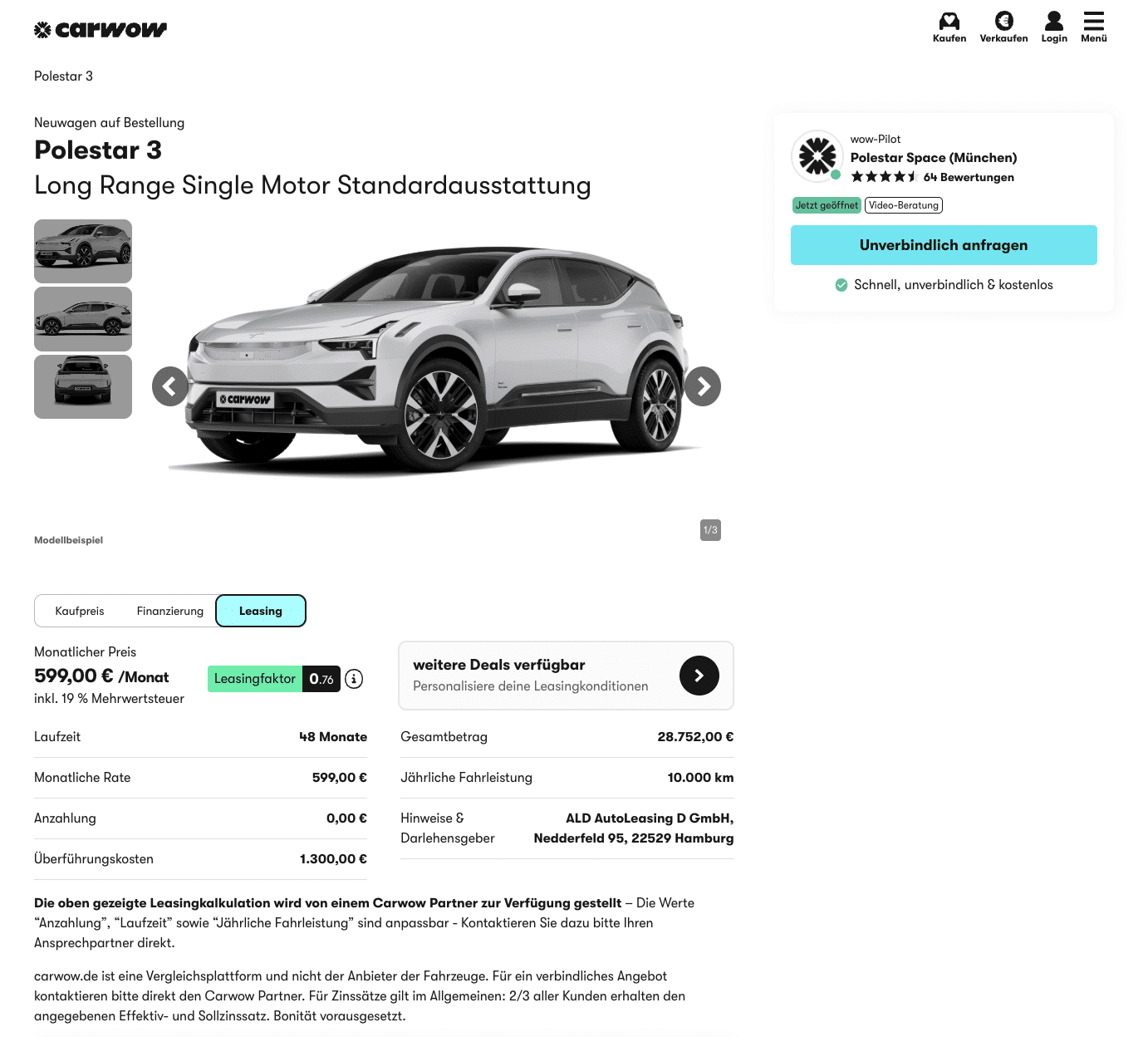Expand weitere Deals verfügbar arrow
The height and width of the screenshot is (1037, 1148).
click(699, 676)
